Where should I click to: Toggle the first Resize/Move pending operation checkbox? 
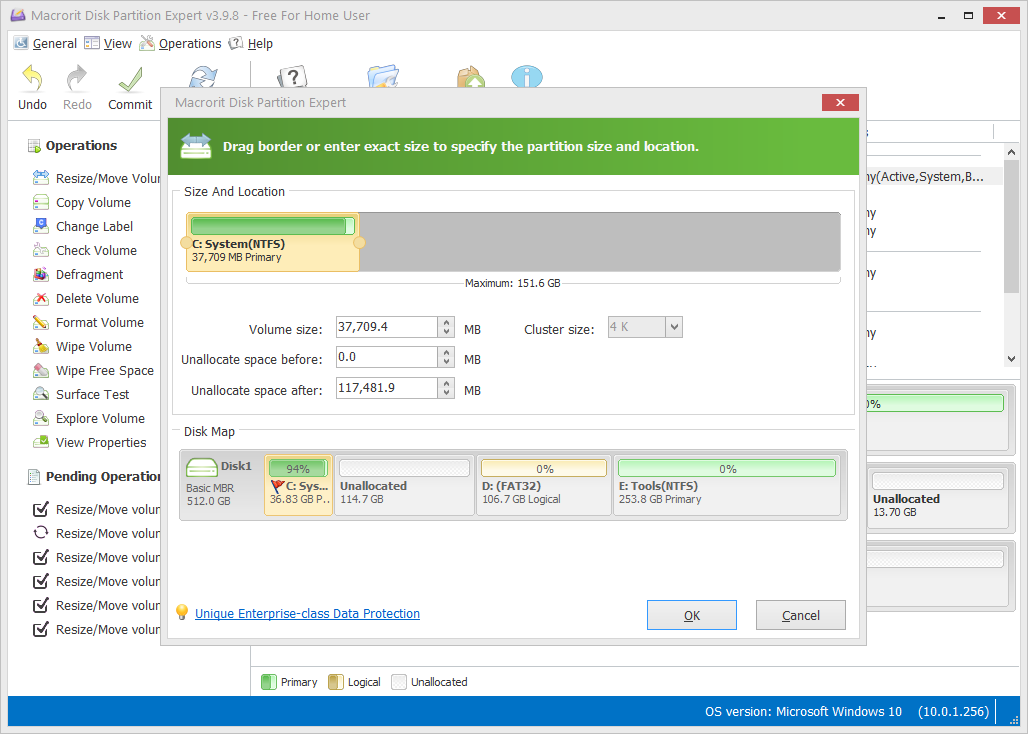coord(41,509)
